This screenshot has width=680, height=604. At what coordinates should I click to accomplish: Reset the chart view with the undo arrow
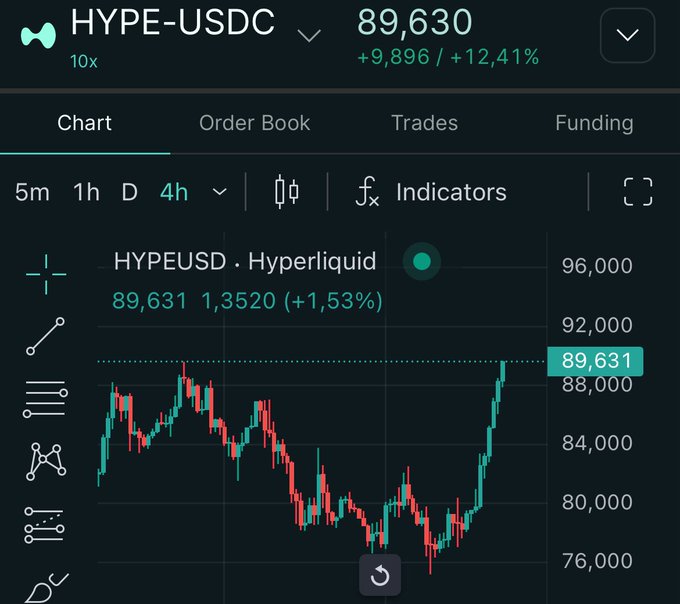click(380, 575)
